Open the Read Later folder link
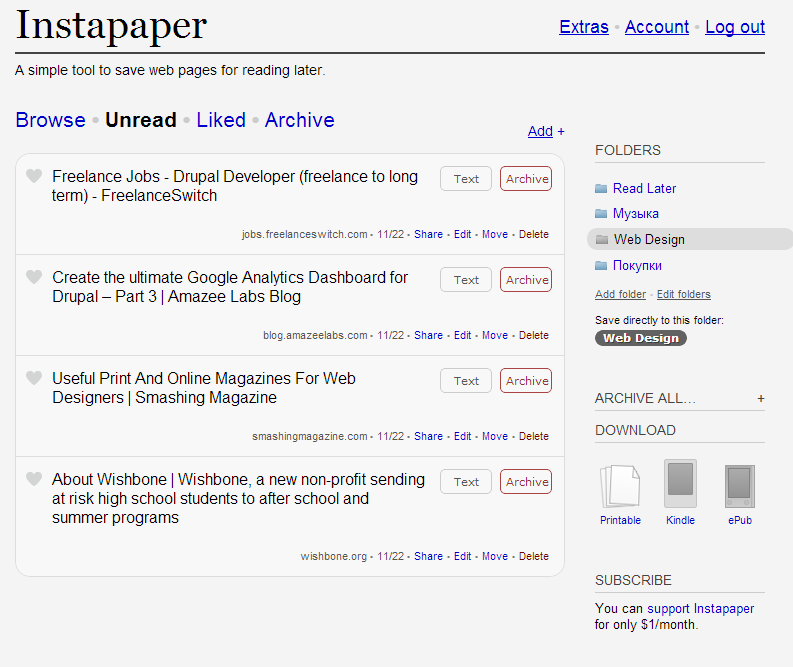793x667 pixels. click(644, 189)
